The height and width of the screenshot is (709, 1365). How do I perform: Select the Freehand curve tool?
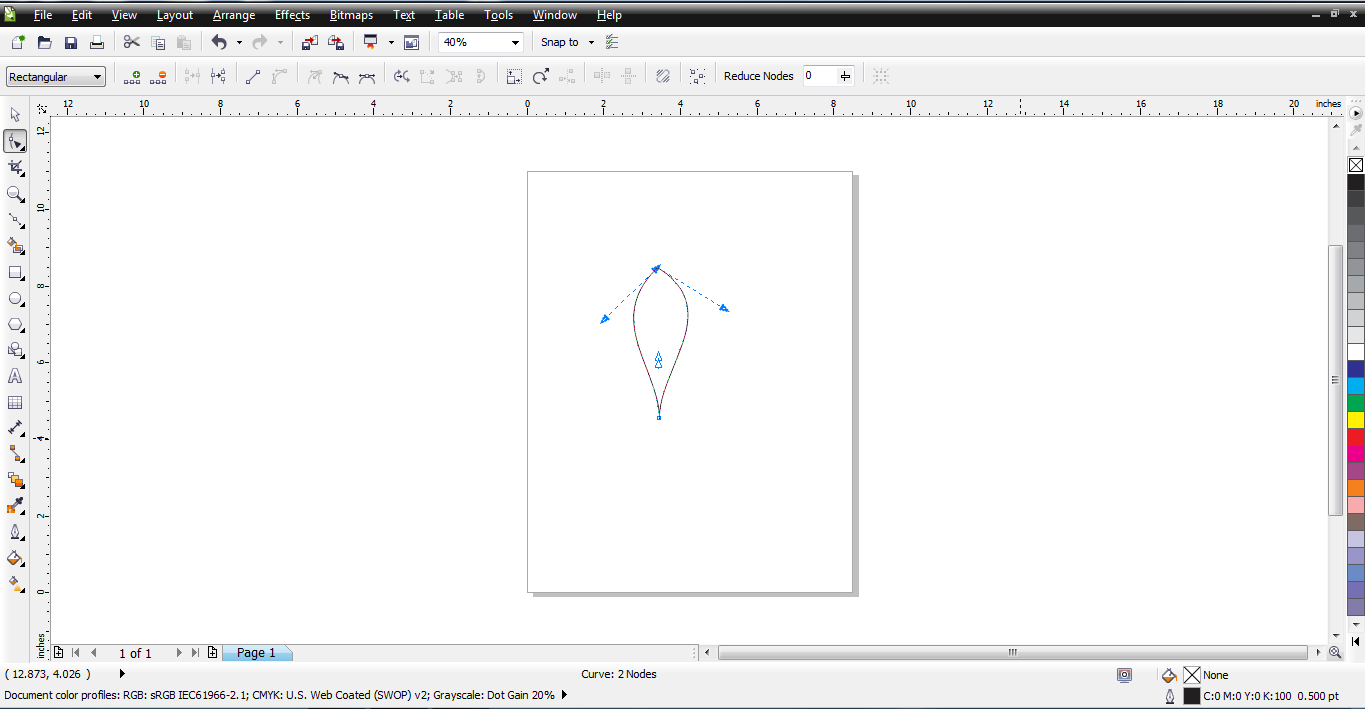pos(15,219)
